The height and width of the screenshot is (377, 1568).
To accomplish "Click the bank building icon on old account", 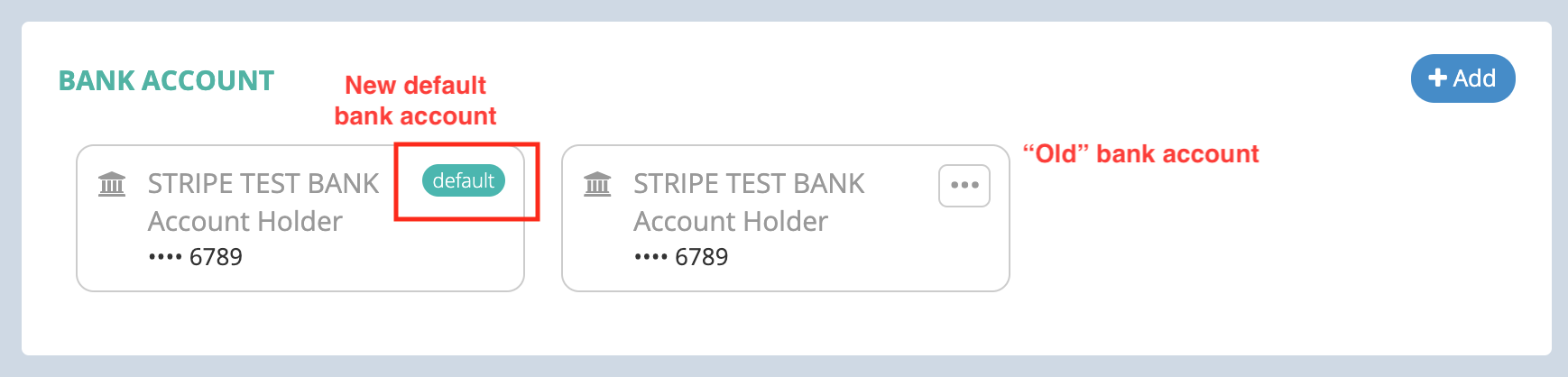I will [x=597, y=184].
